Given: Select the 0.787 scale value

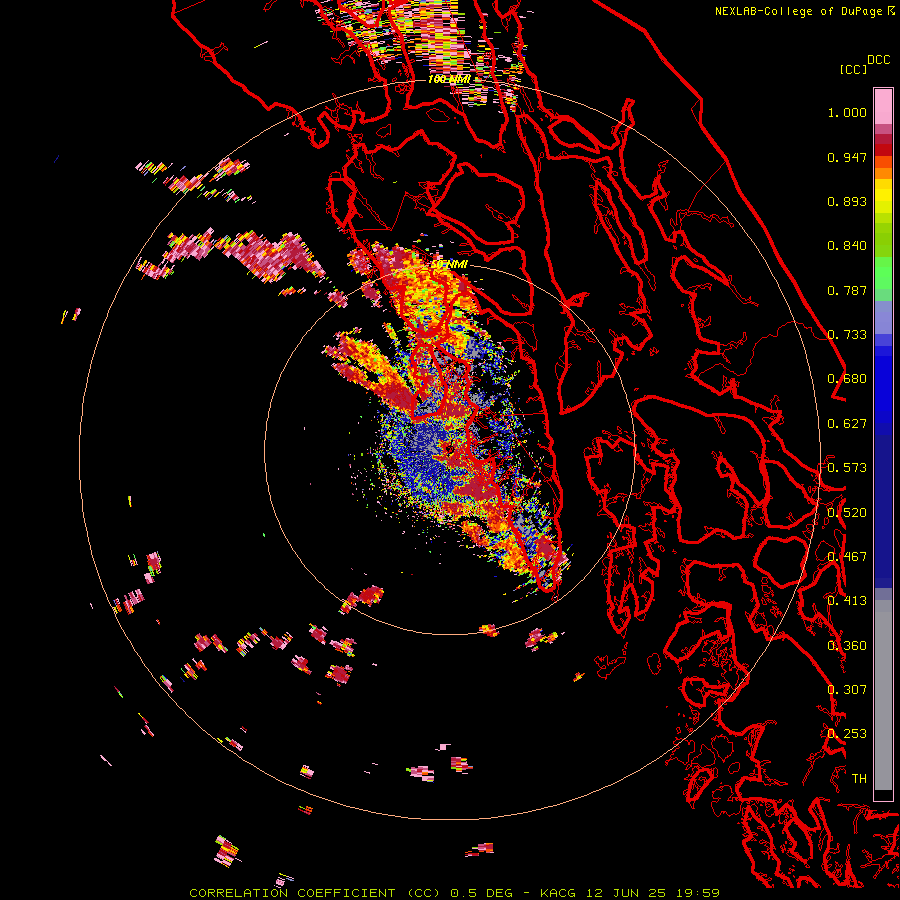Looking at the screenshot, I should point(847,290).
